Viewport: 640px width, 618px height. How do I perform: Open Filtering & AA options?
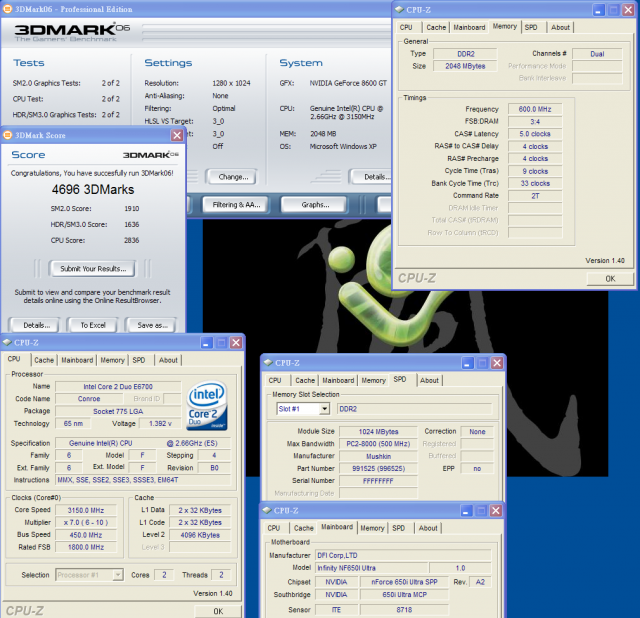click(236, 205)
